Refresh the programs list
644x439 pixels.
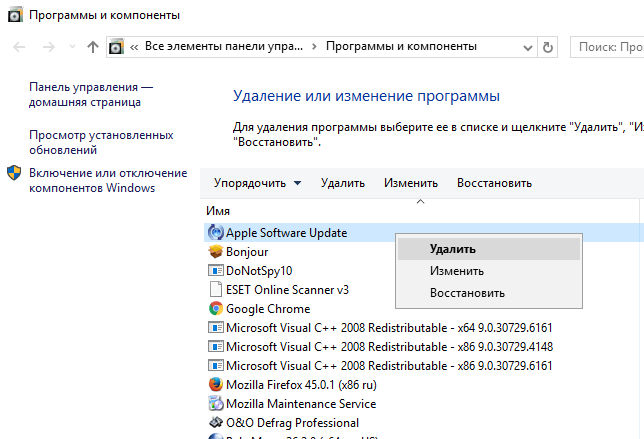(547, 48)
